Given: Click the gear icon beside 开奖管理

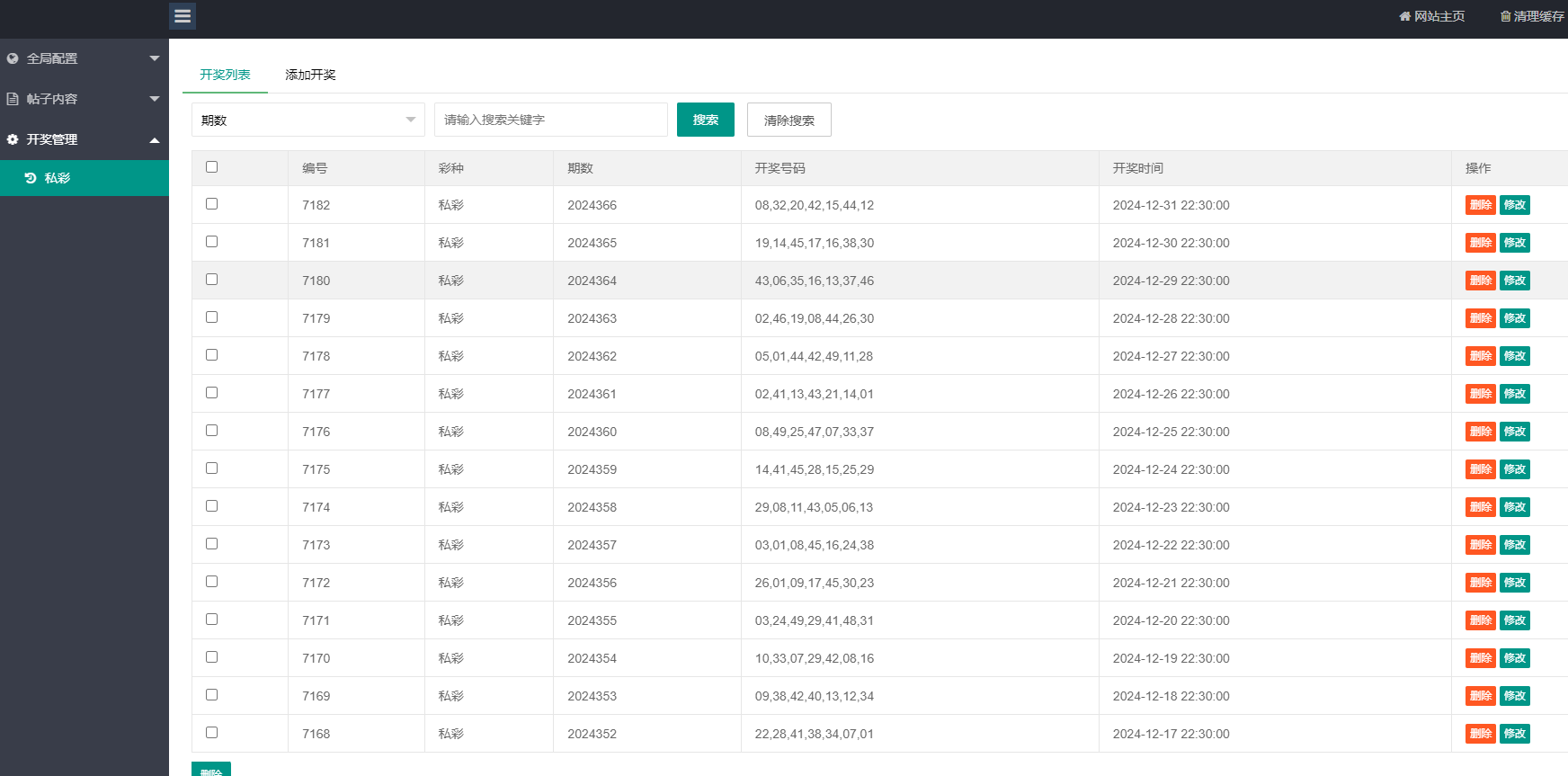Looking at the screenshot, I should [13, 139].
